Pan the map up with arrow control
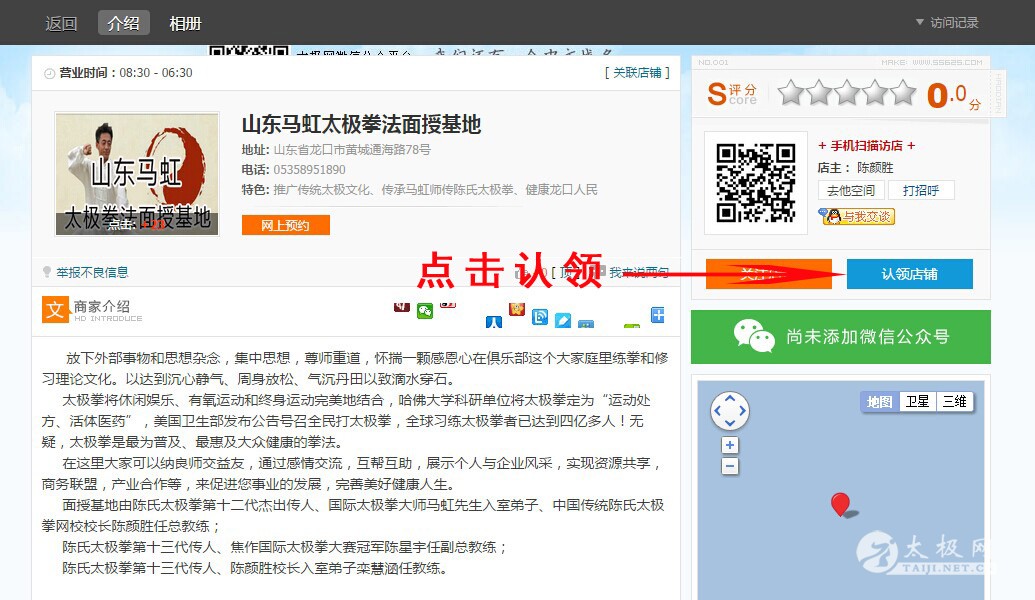 730,398
